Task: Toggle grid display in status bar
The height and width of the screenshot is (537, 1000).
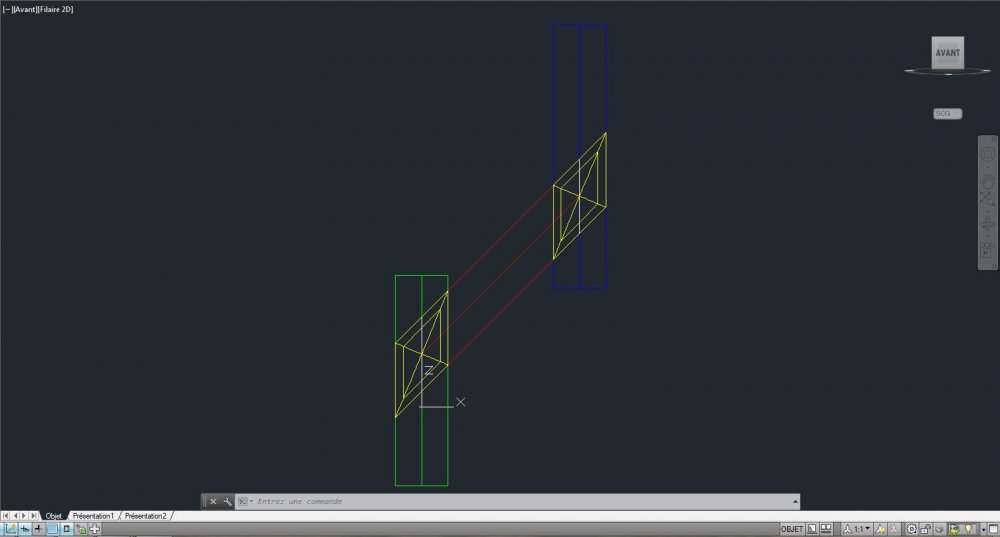Action: [x=52, y=529]
